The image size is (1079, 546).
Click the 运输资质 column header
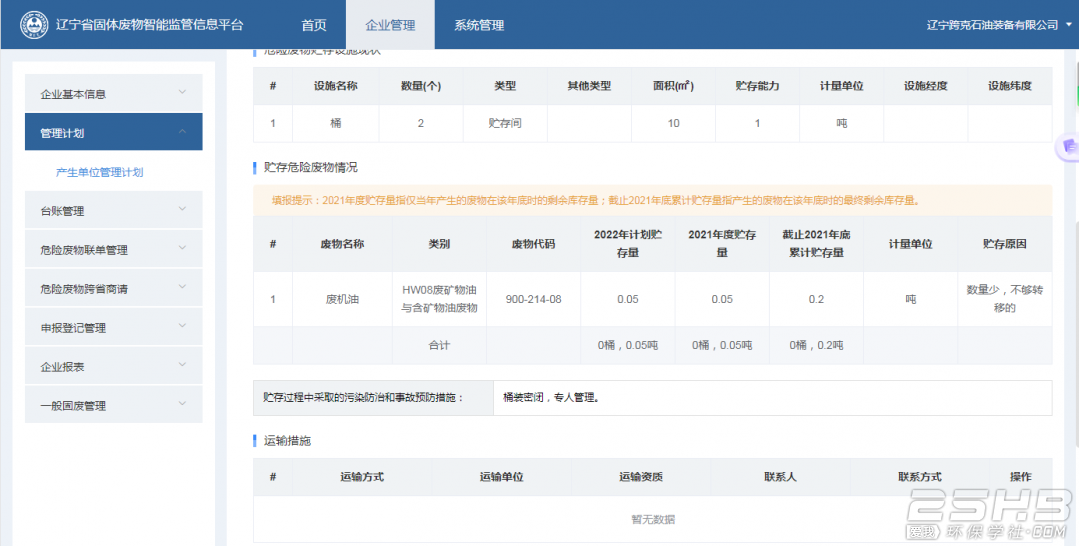coord(641,476)
